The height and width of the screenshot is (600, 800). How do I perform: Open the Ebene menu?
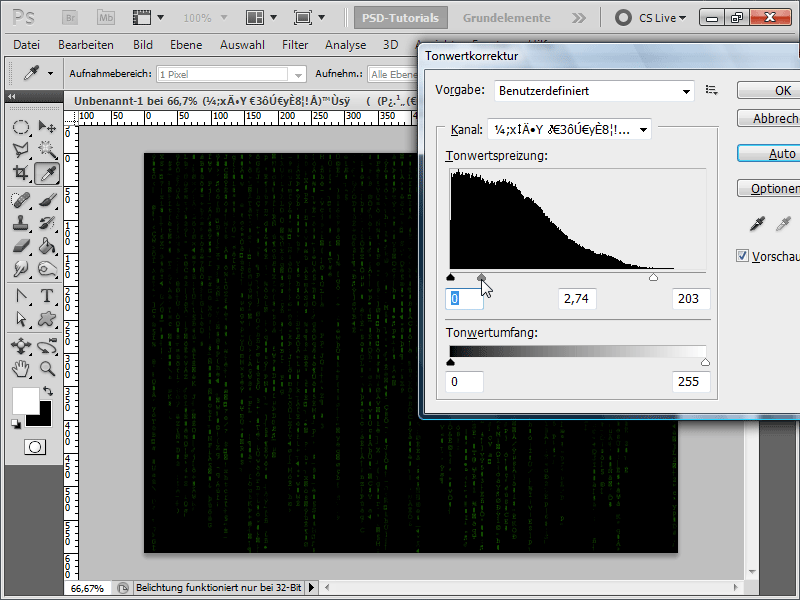[x=186, y=45]
